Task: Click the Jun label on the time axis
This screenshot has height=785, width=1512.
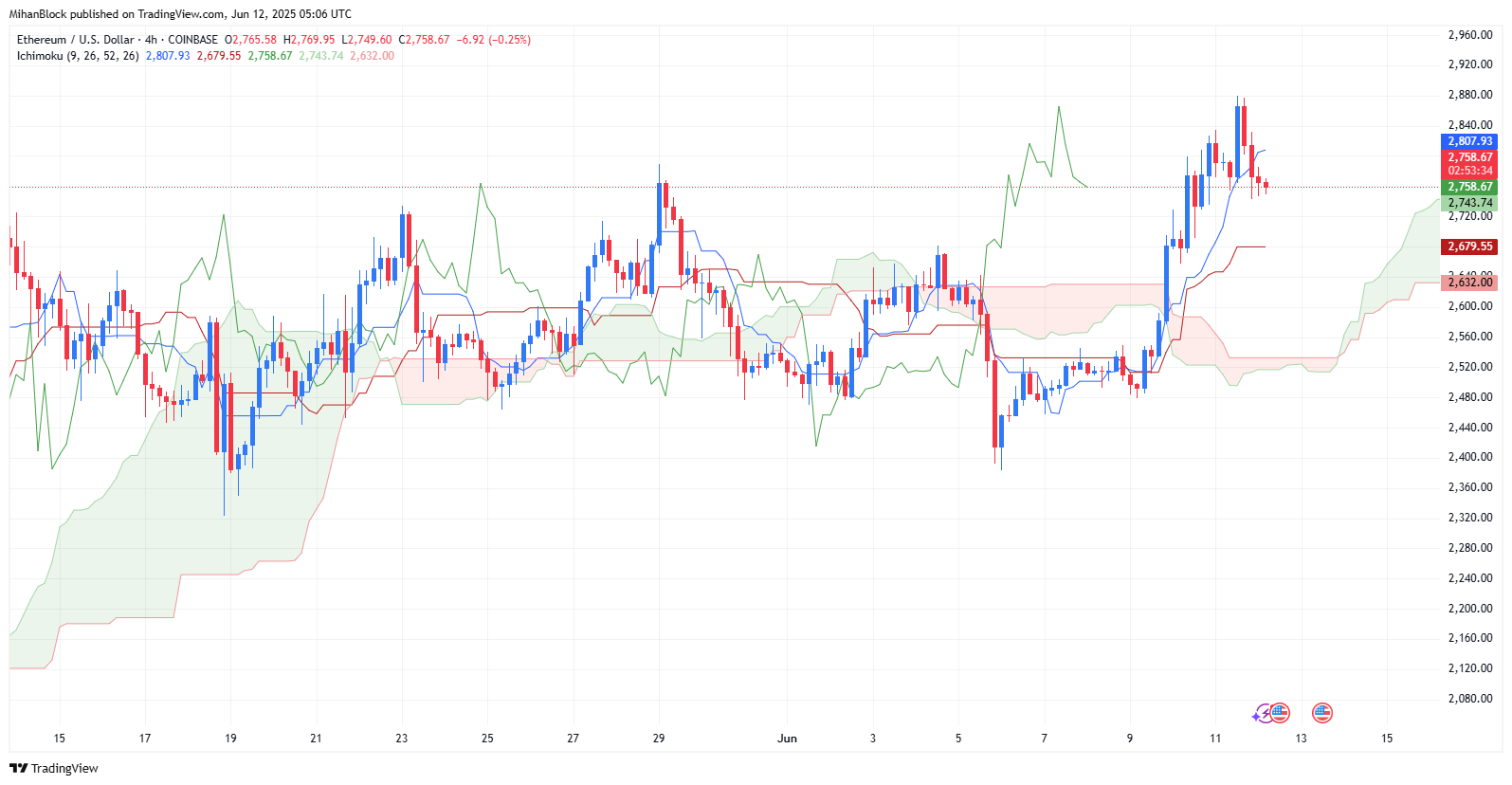Action: coord(787,739)
